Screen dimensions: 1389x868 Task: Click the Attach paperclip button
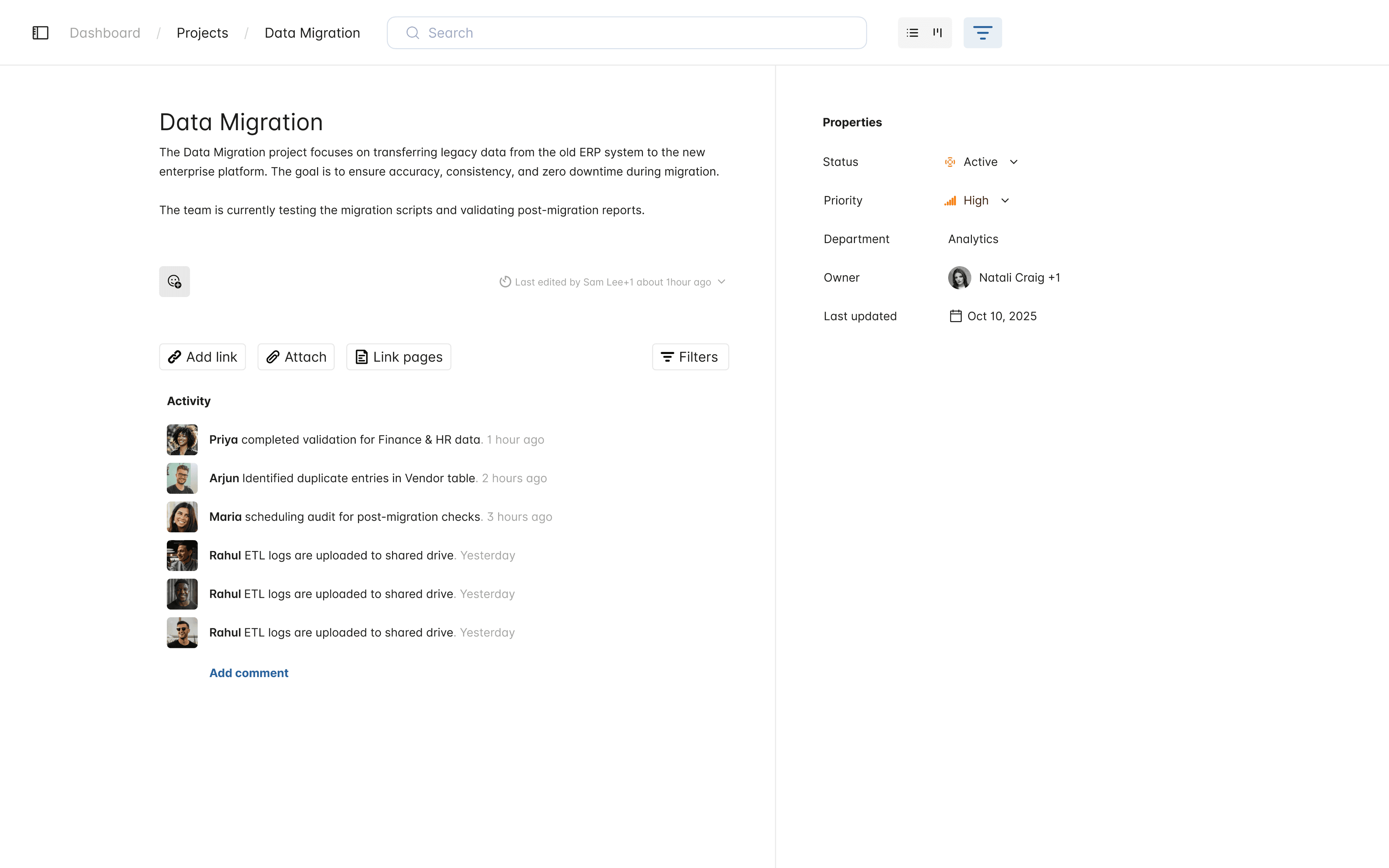(296, 357)
